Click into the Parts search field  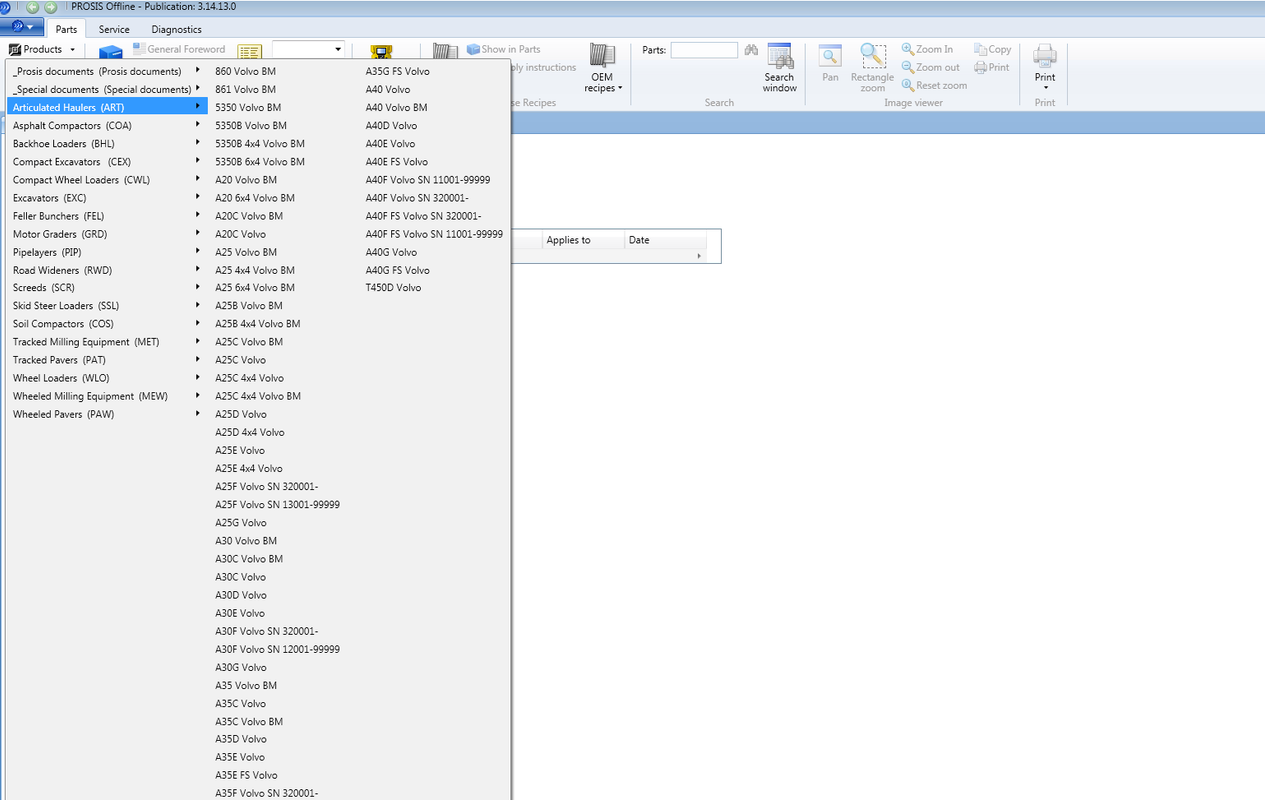click(704, 50)
